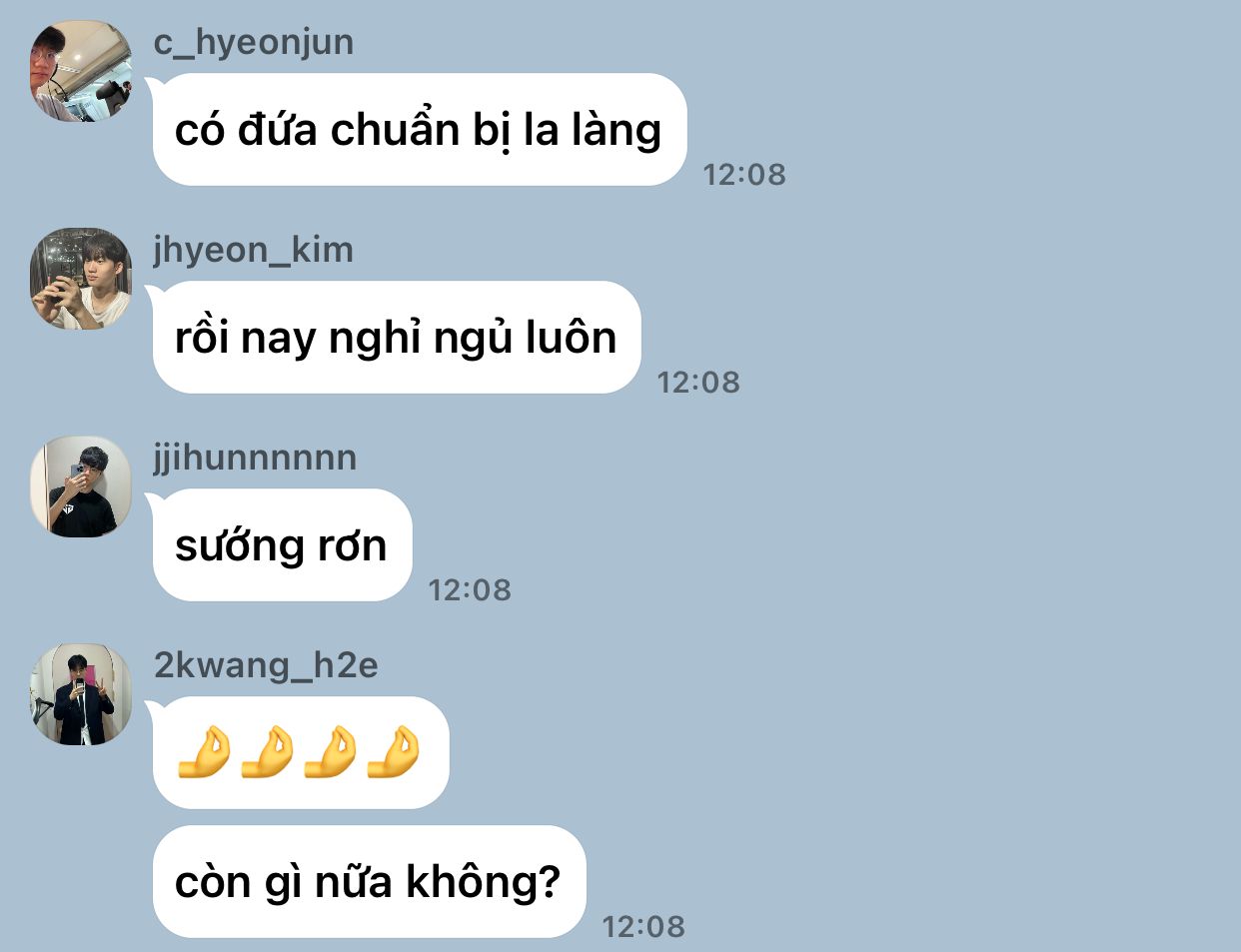Select the pinched fingers emoji message bubble
The width and height of the screenshot is (1241, 952).
pos(301,753)
